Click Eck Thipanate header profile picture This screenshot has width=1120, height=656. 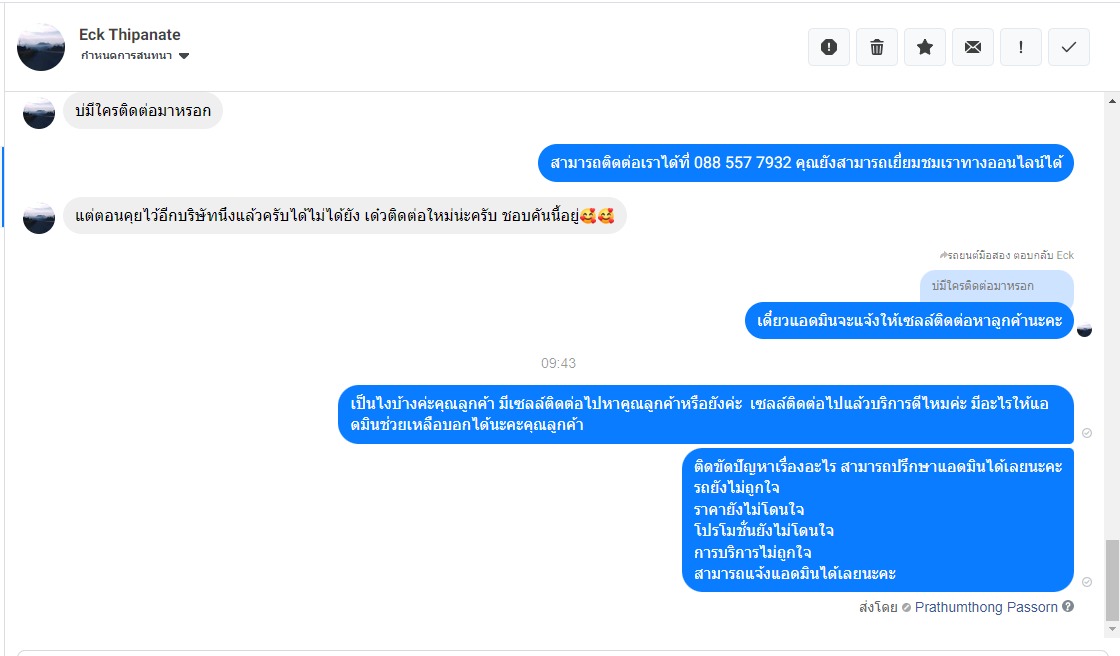(41, 47)
